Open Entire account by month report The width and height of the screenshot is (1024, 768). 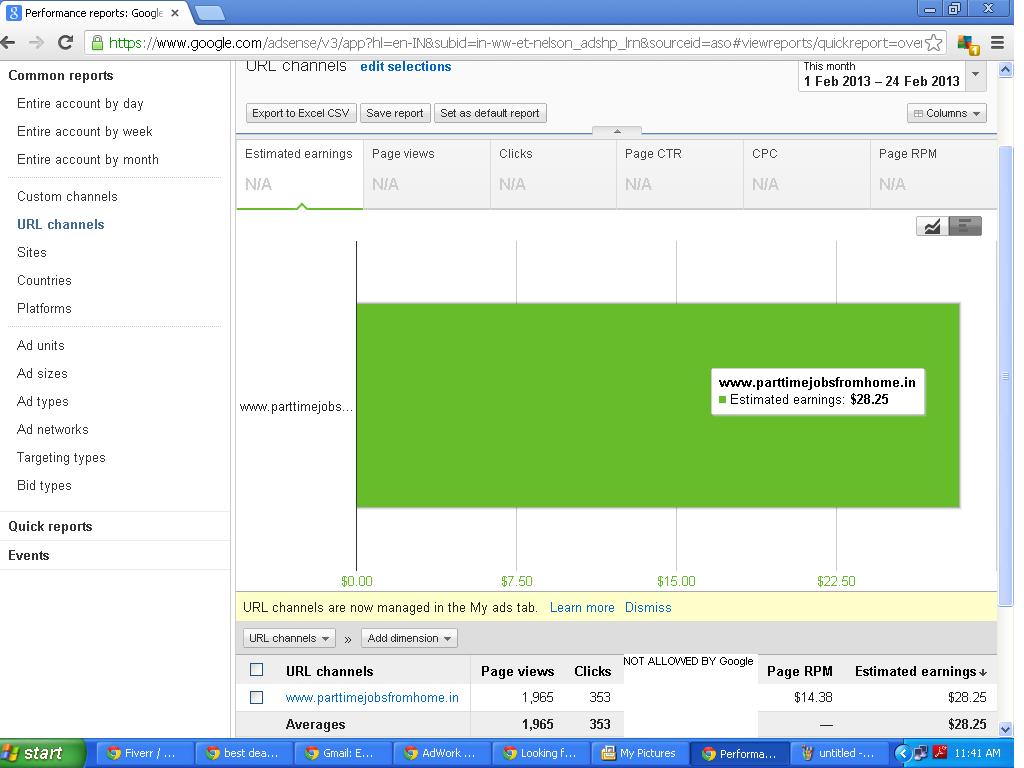(x=88, y=160)
